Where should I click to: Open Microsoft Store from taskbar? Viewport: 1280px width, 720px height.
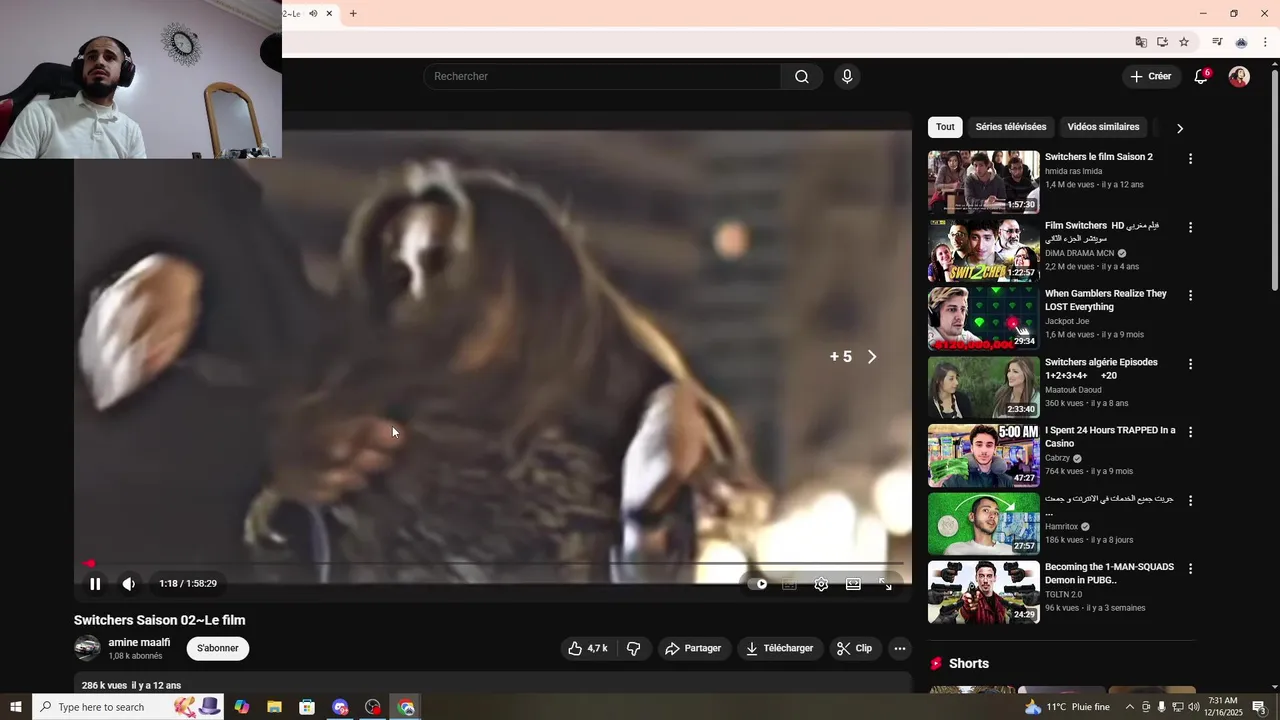307,707
